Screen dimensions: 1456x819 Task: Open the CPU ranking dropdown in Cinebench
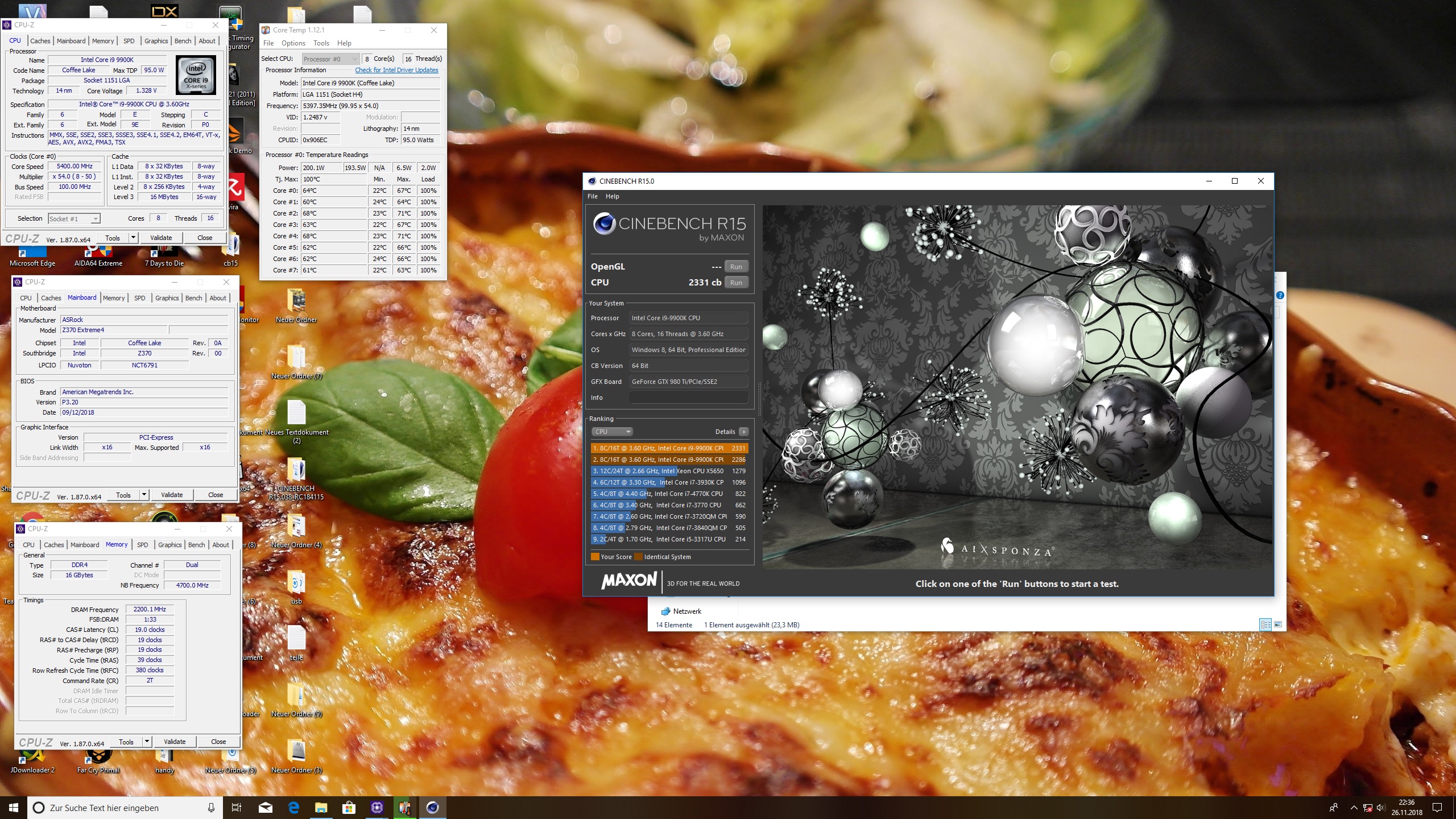[612, 432]
